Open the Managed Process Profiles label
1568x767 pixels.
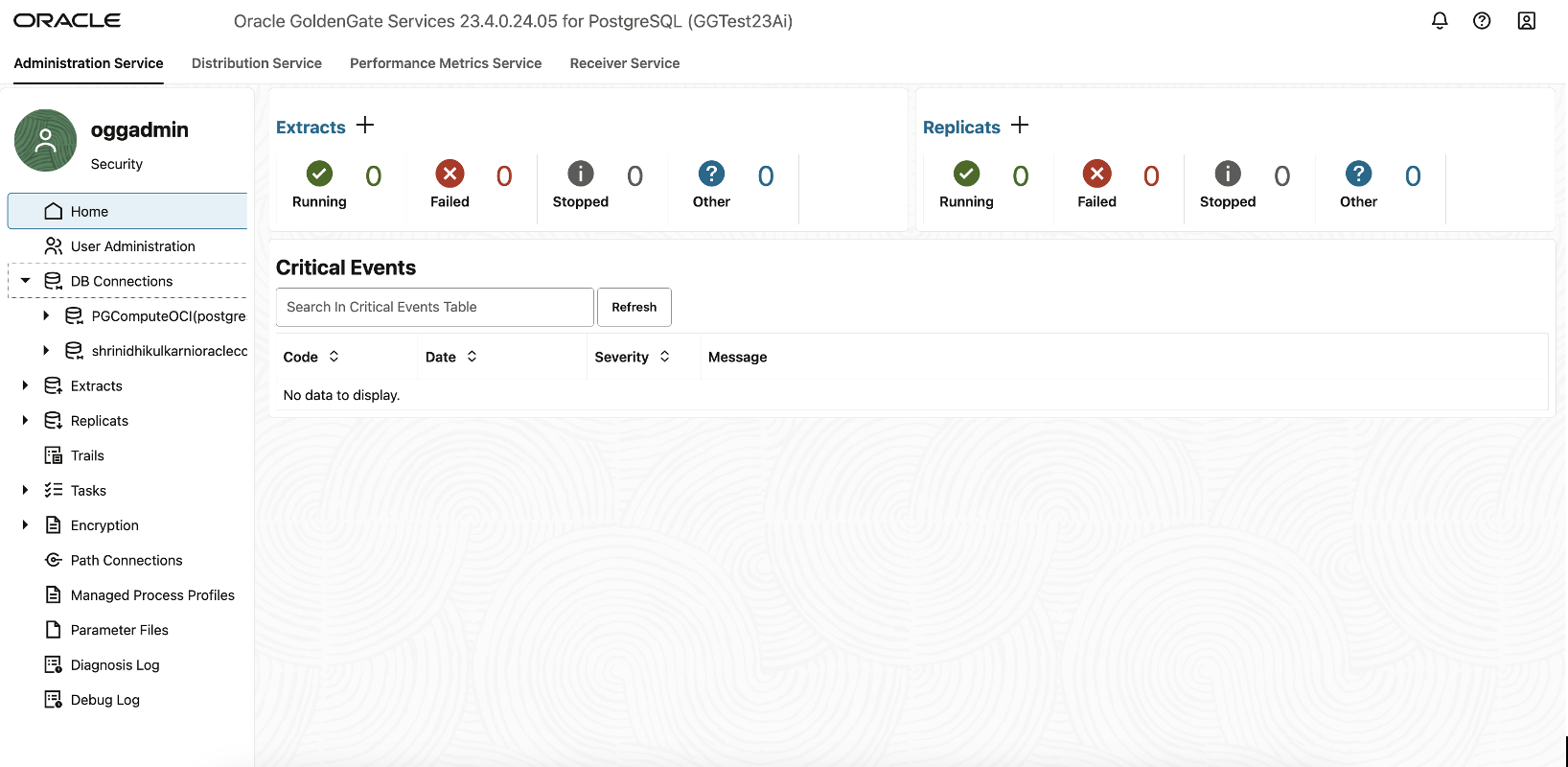[152, 595]
